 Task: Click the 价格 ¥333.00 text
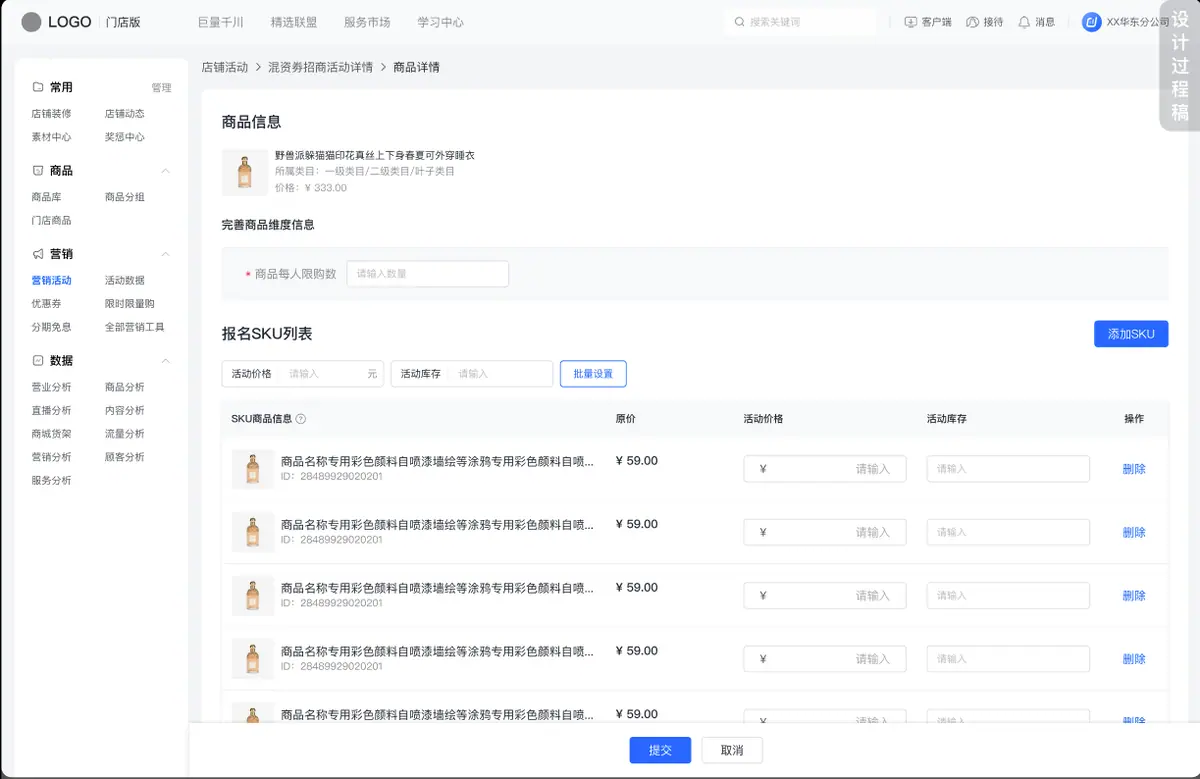pos(311,188)
